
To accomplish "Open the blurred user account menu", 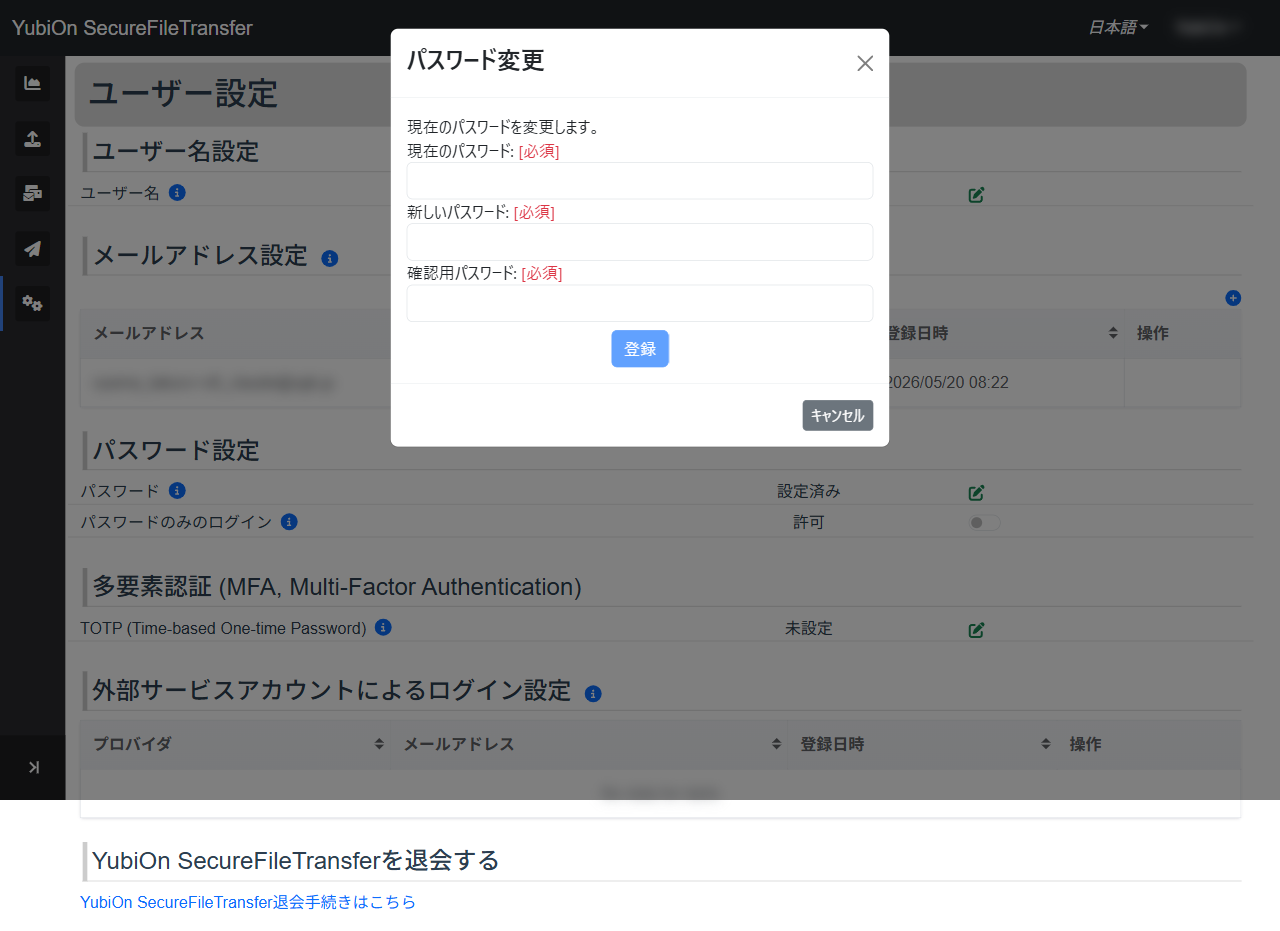I will click(x=1210, y=28).
